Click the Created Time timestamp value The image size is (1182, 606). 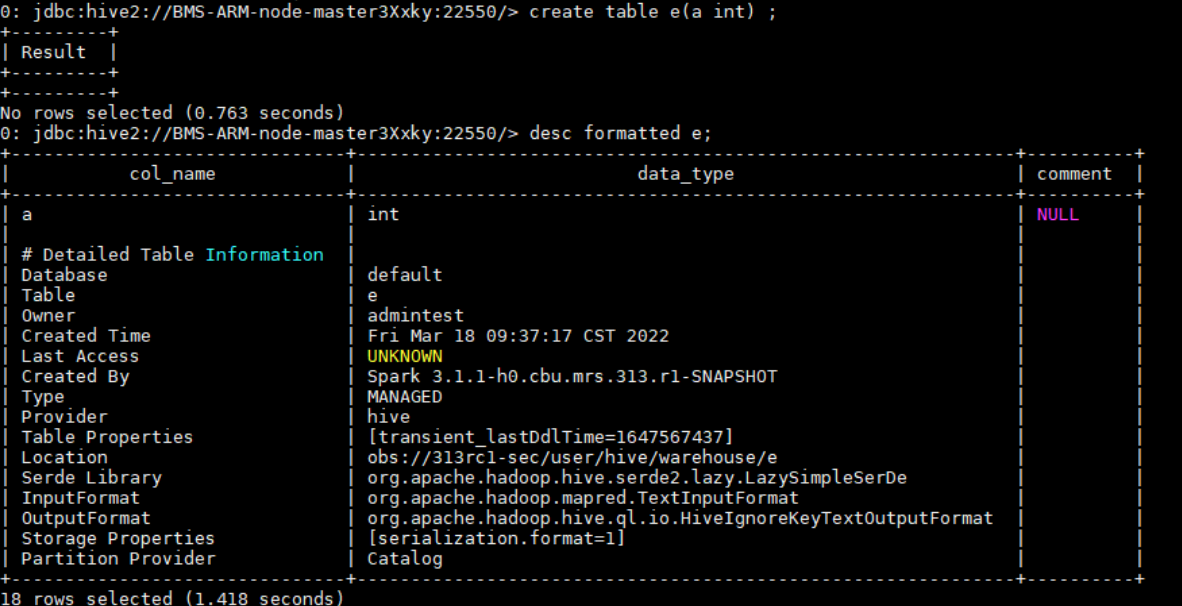click(518, 335)
